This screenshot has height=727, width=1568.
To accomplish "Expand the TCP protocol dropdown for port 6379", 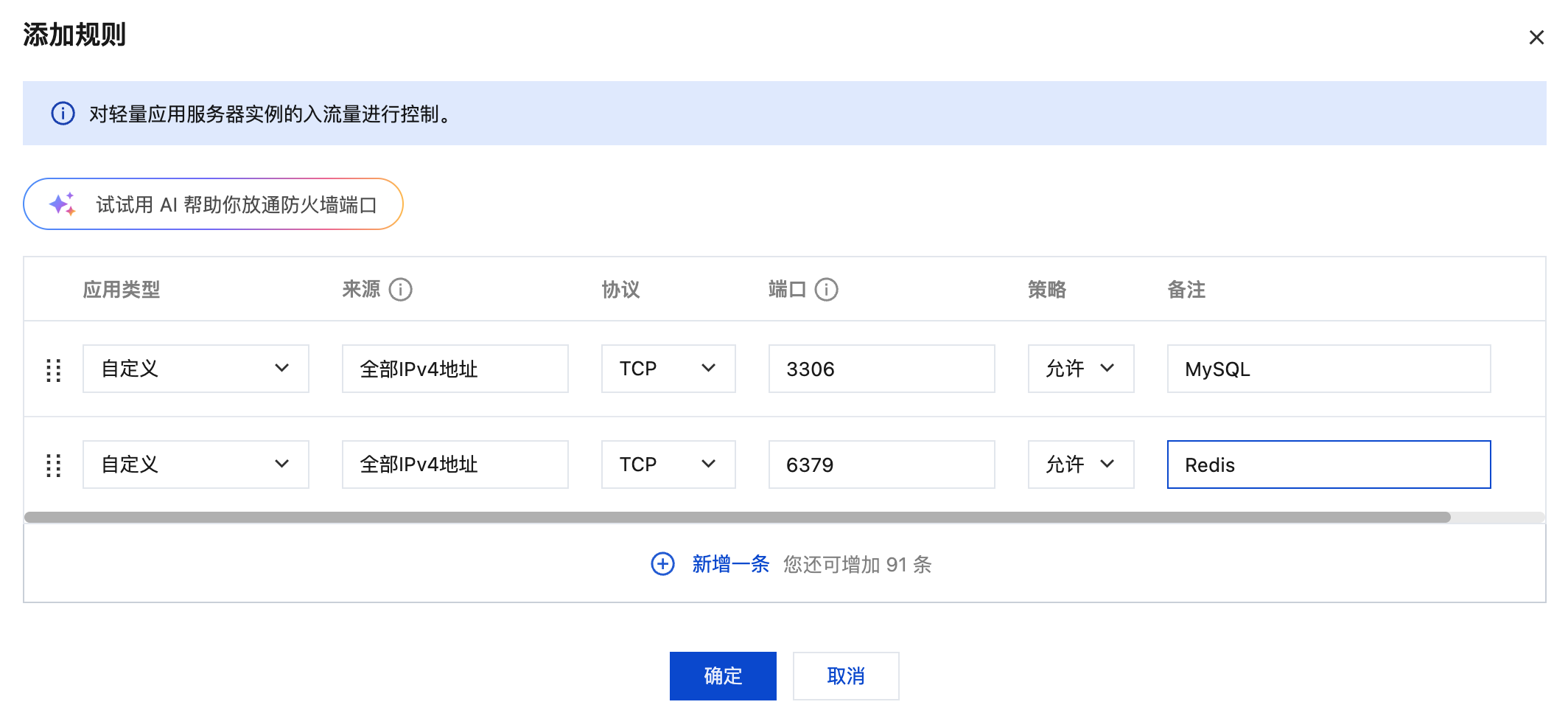I will (668, 465).
